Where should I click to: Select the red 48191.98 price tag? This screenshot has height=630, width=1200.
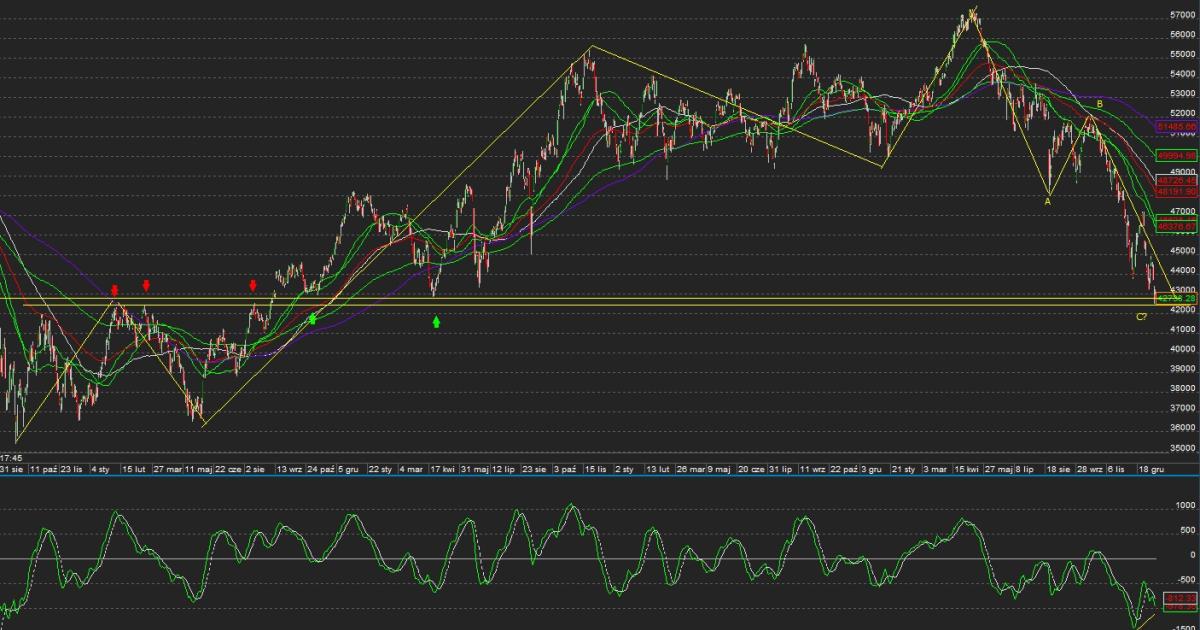click(1176, 191)
